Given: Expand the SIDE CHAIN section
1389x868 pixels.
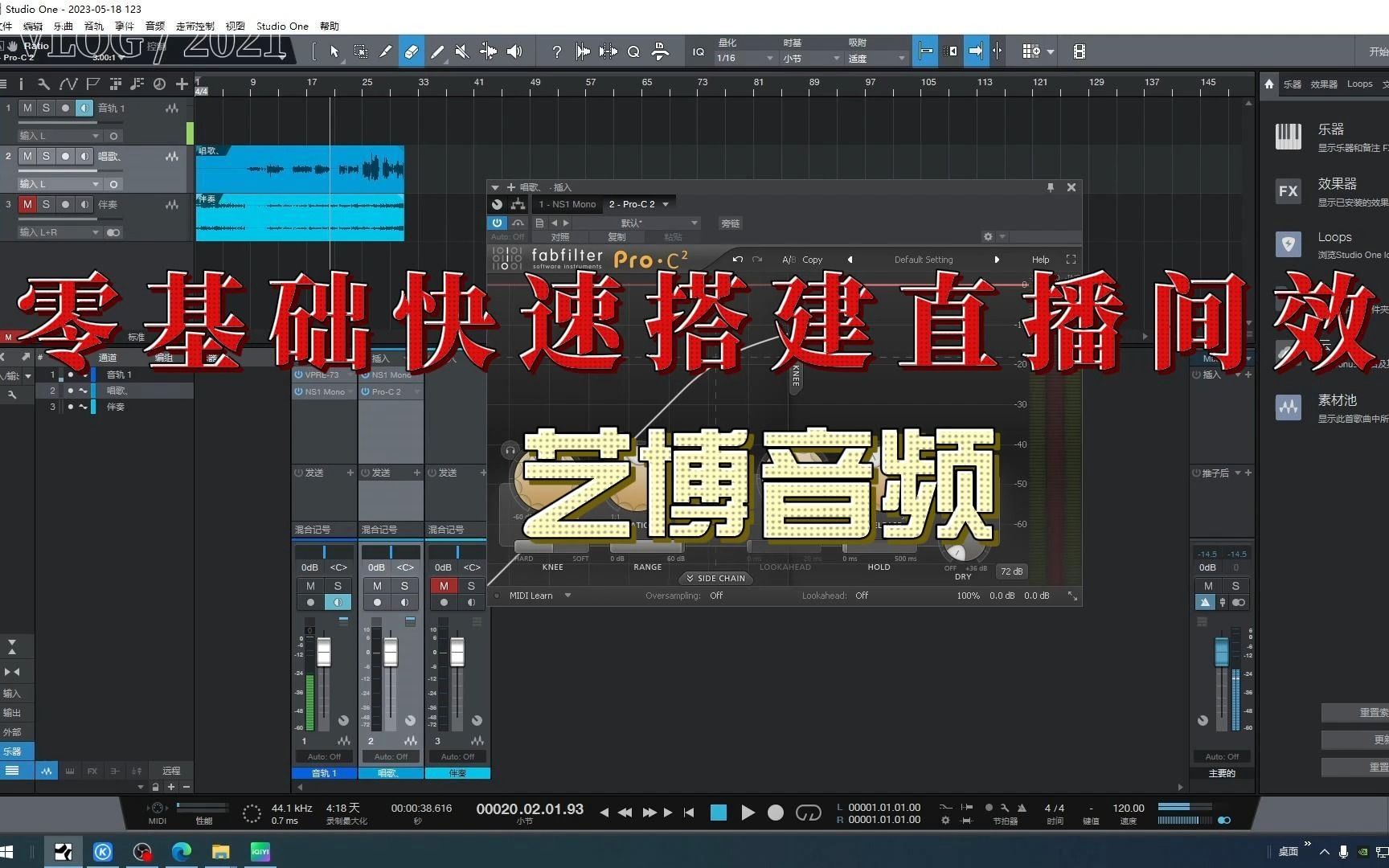Looking at the screenshot, I should [x=715, y=578].
